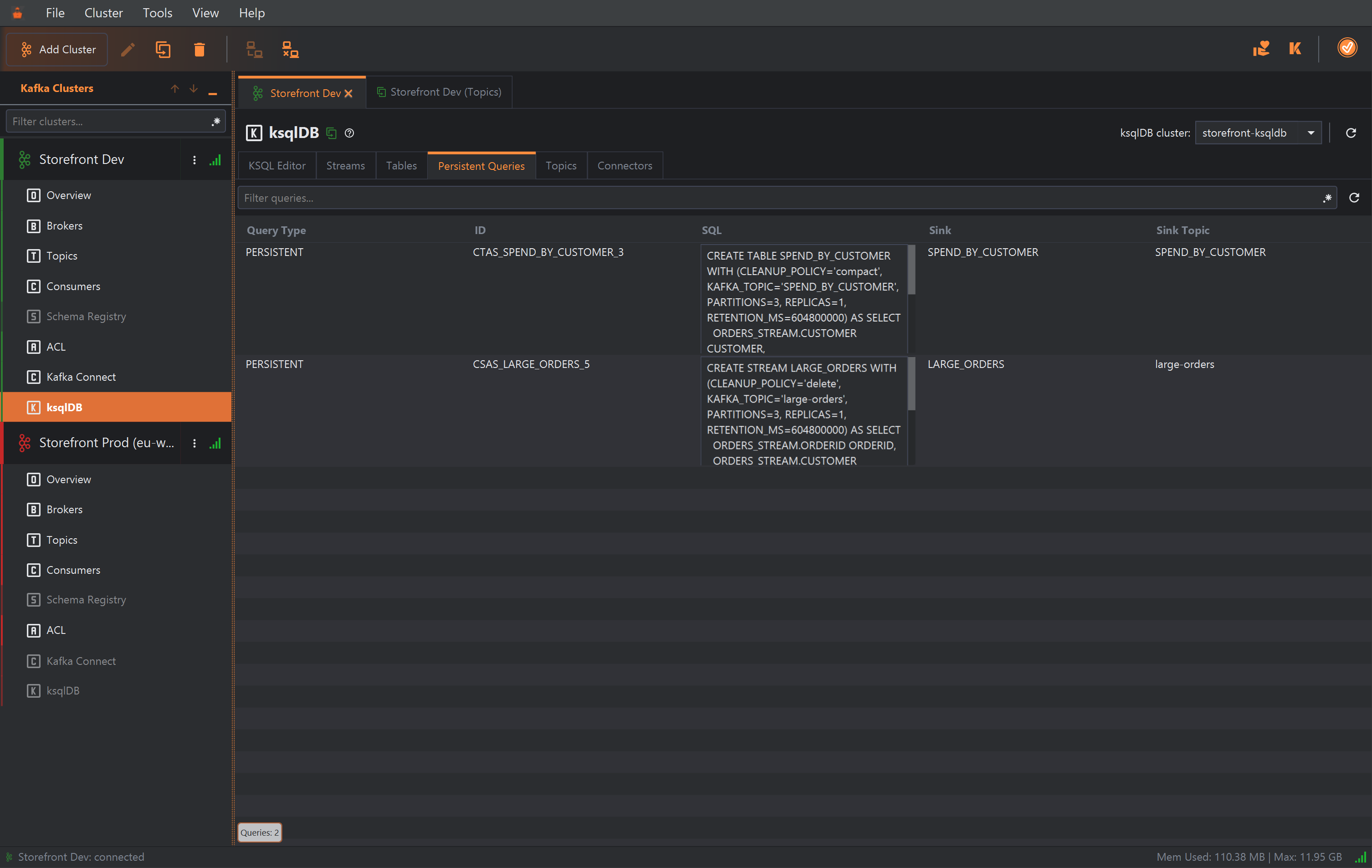Click the delete cluster trash icon
The width and height of the screenshot is (1372, 868).
tap(199, 50)
